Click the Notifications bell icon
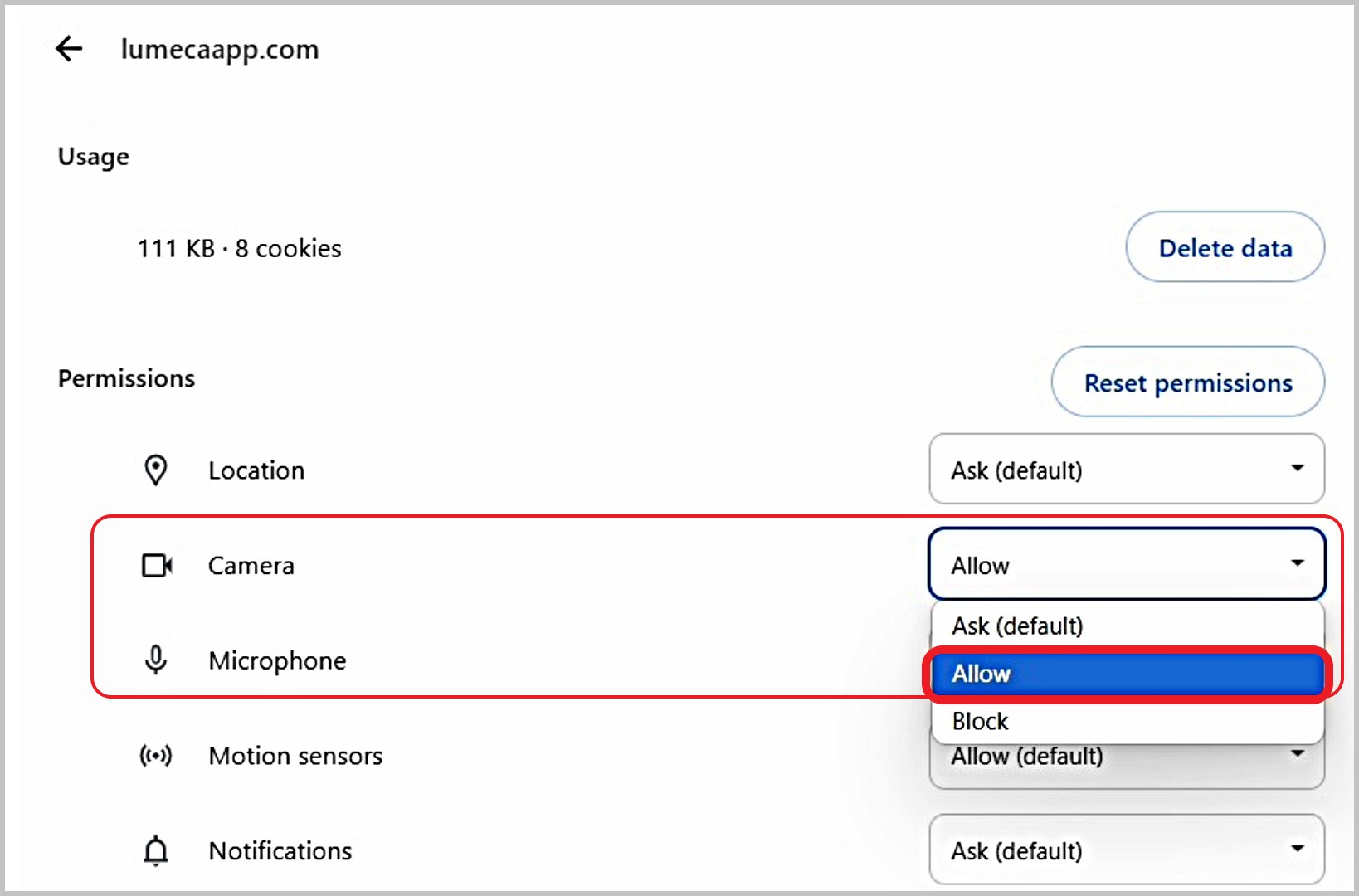 155,850
